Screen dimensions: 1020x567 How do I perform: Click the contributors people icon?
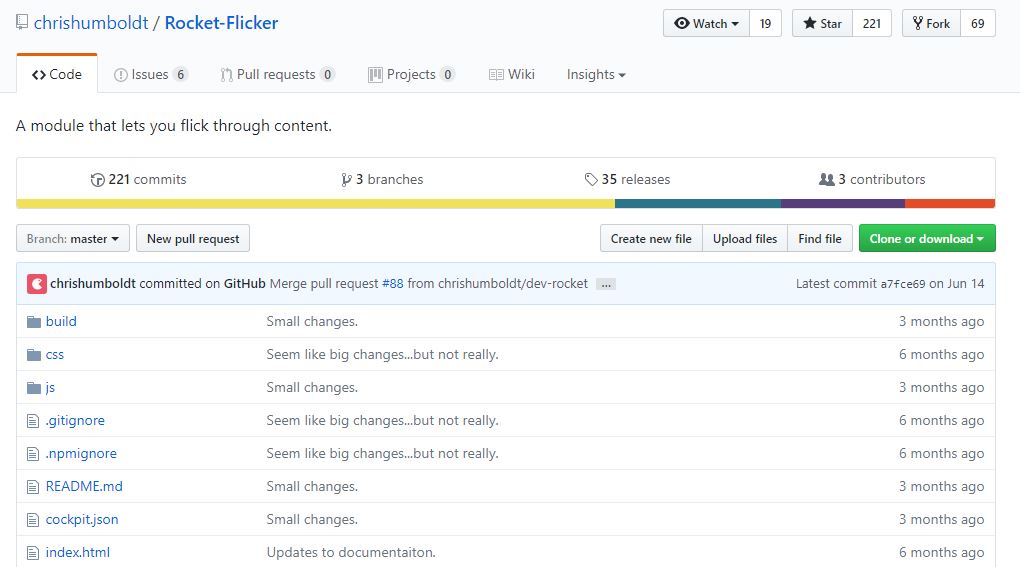(826, 179)
